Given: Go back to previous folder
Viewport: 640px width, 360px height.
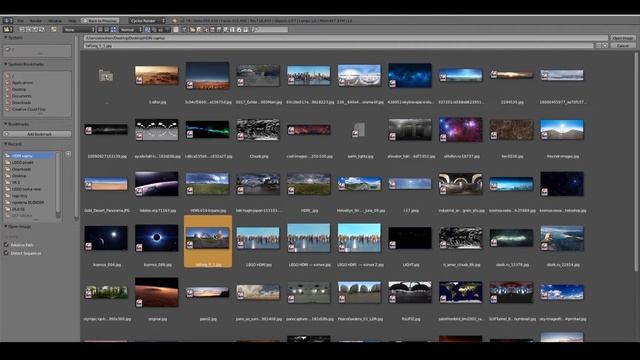Looking at the screenshot, I should 22,29.
